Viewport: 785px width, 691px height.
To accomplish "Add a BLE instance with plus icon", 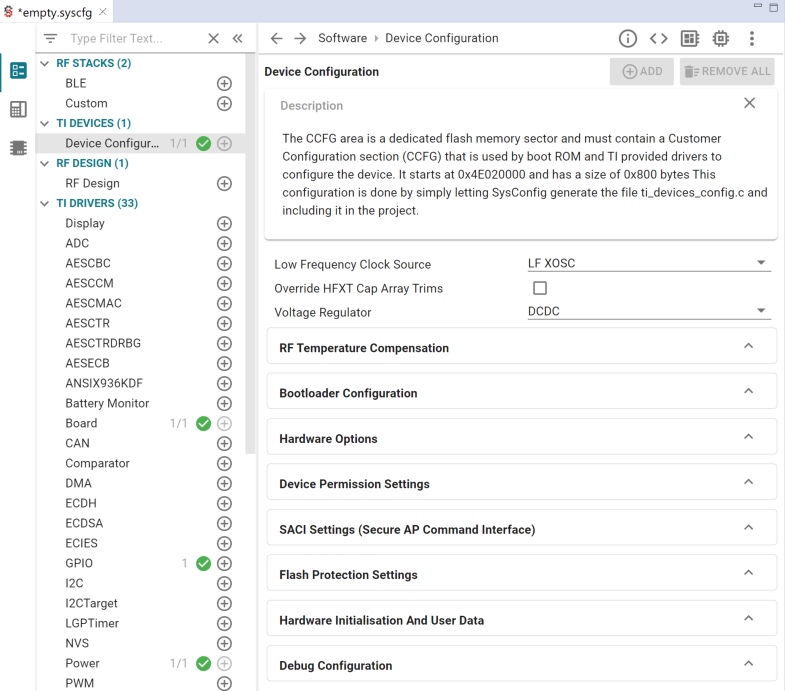I will [224, 84].
